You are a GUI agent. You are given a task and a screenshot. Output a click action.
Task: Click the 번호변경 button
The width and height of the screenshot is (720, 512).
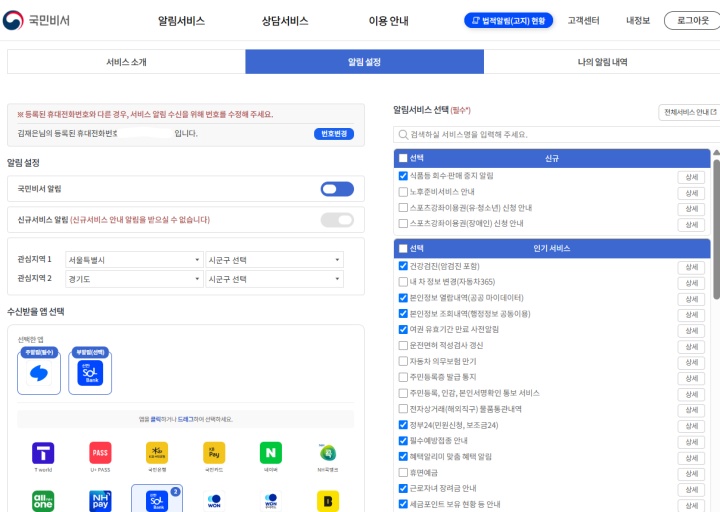(x=334, y=134)
